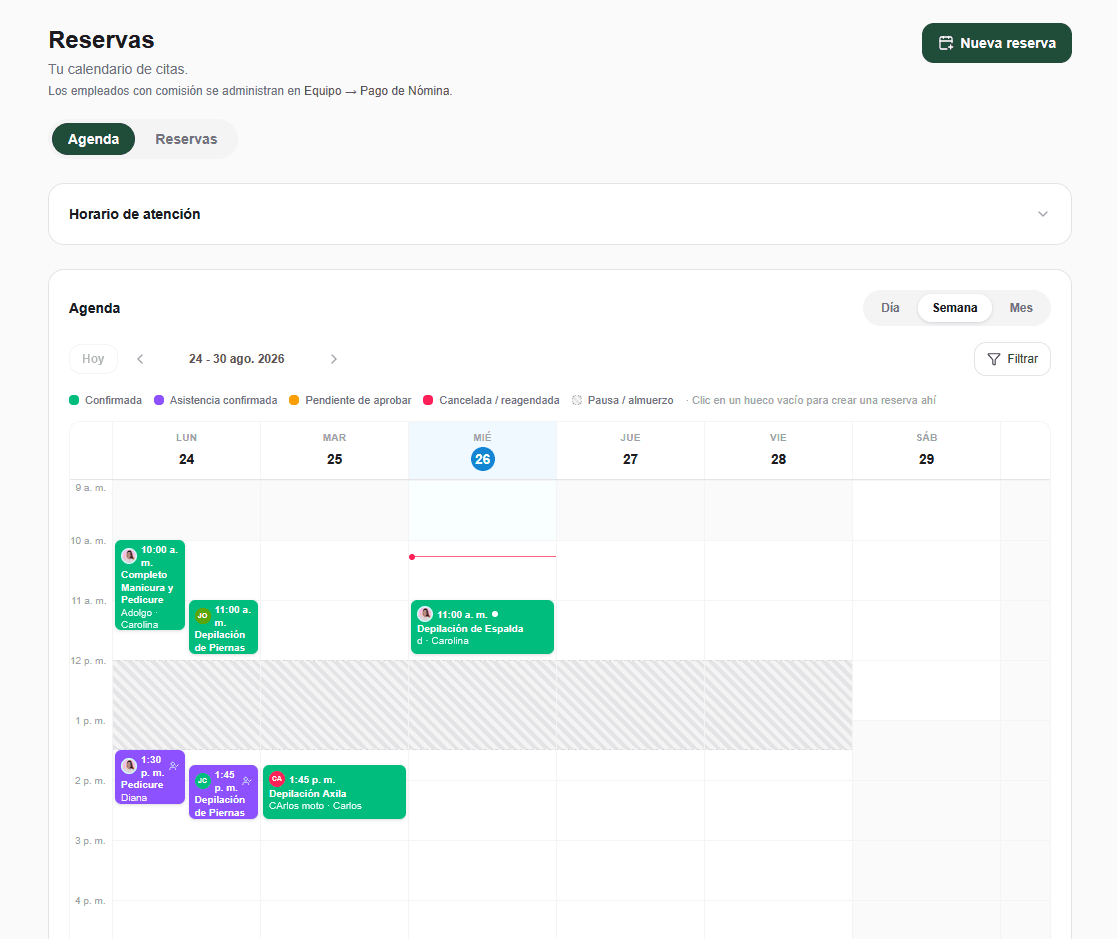Click avatar on 10:00 a. m. Completo Manicura appointment
This screenshot has width=1117, height=939.
[129, 556]
